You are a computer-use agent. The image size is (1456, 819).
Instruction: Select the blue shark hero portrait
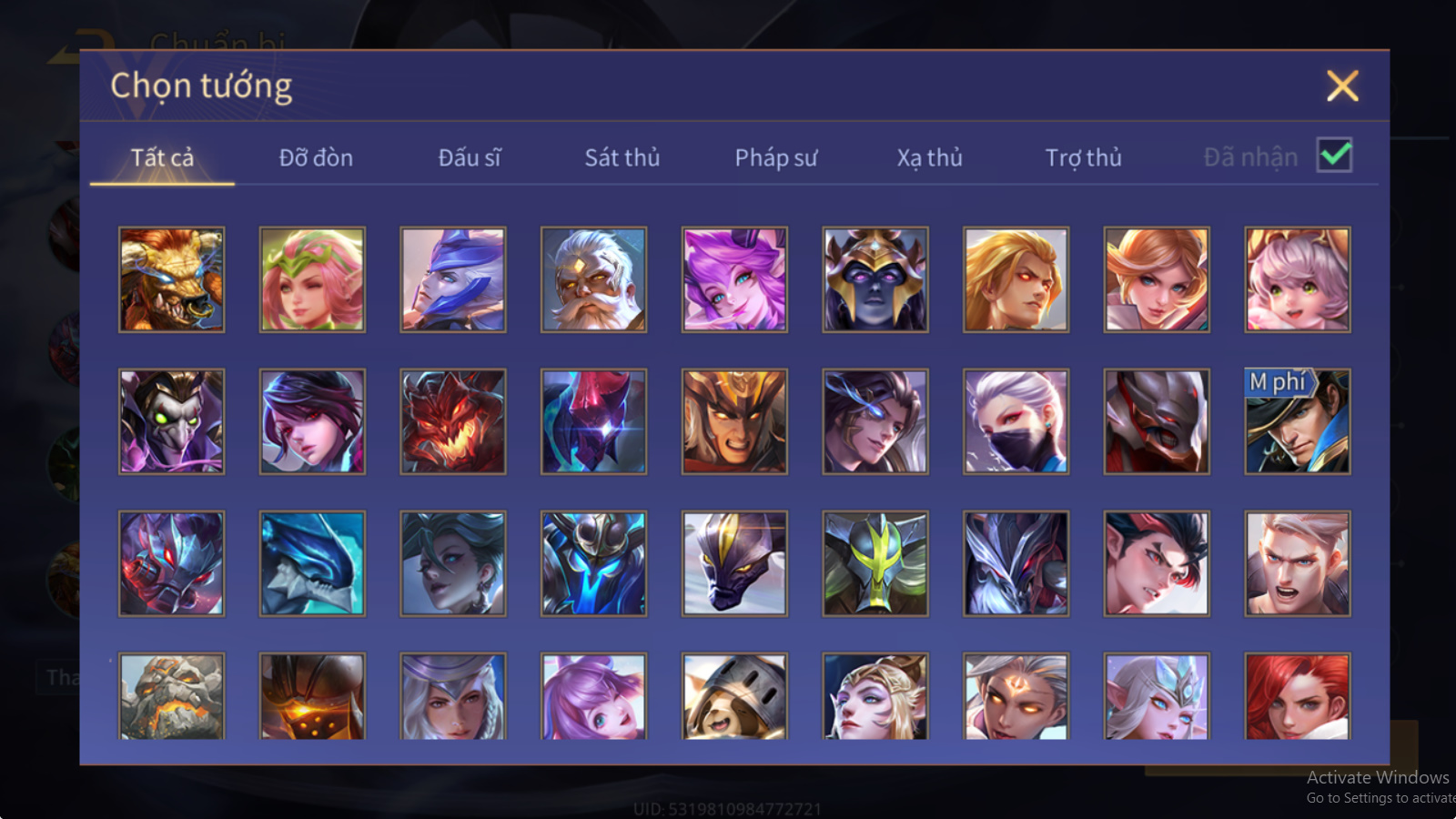click(312, 563)
